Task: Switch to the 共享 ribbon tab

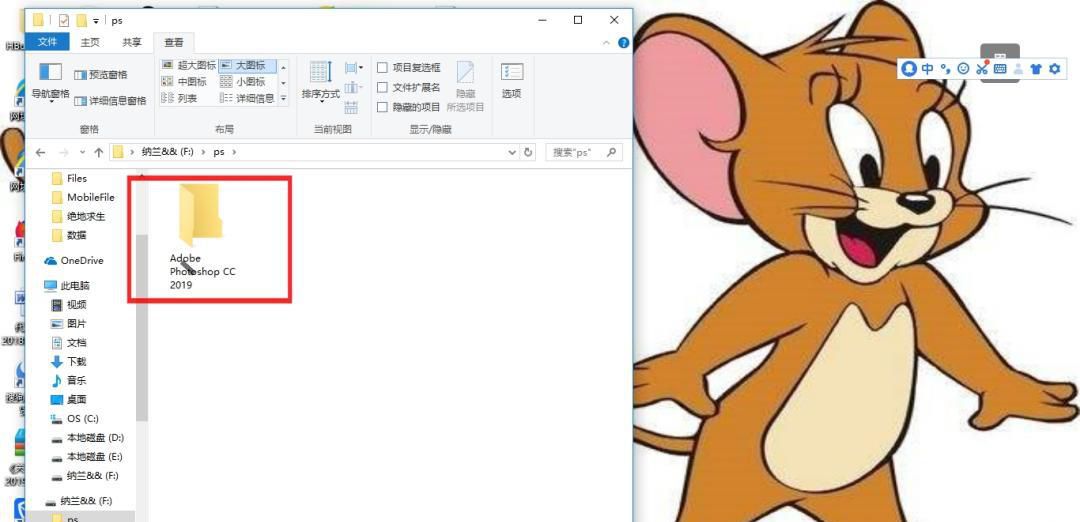Action: 132,42
